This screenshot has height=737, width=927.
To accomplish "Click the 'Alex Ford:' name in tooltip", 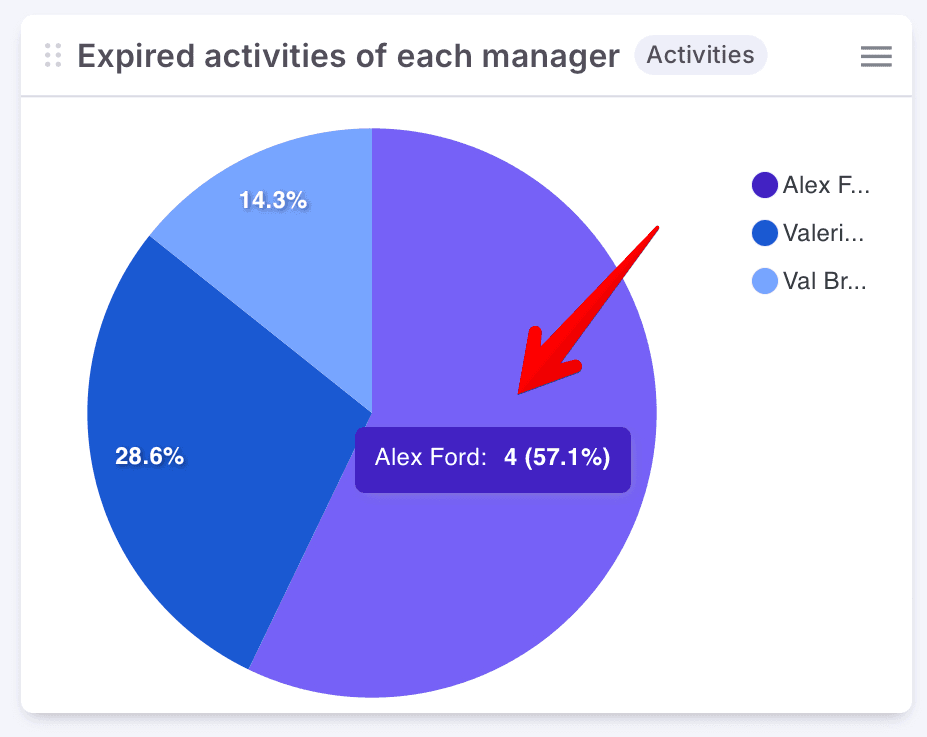I will coord(430,458).
